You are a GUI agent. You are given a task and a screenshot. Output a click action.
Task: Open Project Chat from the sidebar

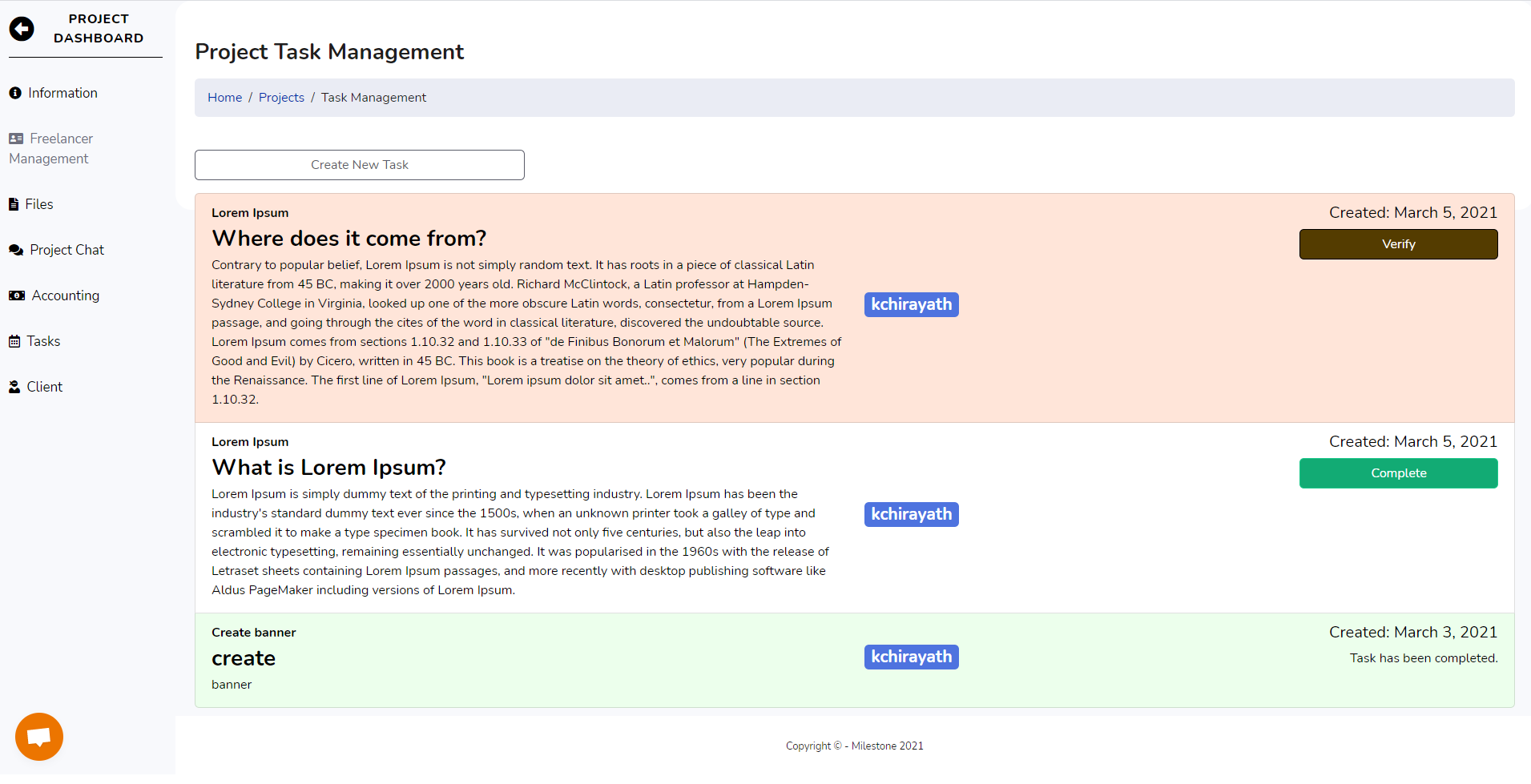67,250
